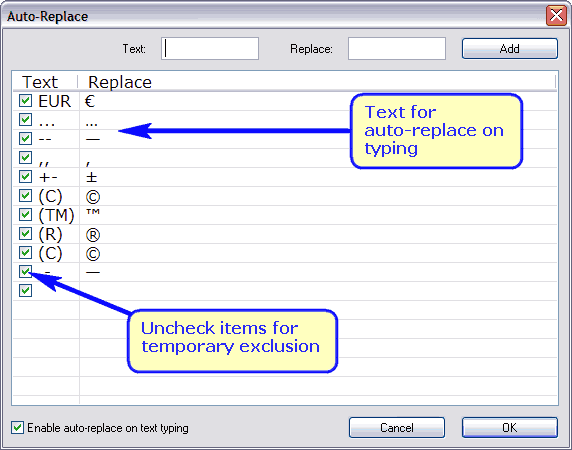Disable Enable auto-replace on text typing

point(17,428)
